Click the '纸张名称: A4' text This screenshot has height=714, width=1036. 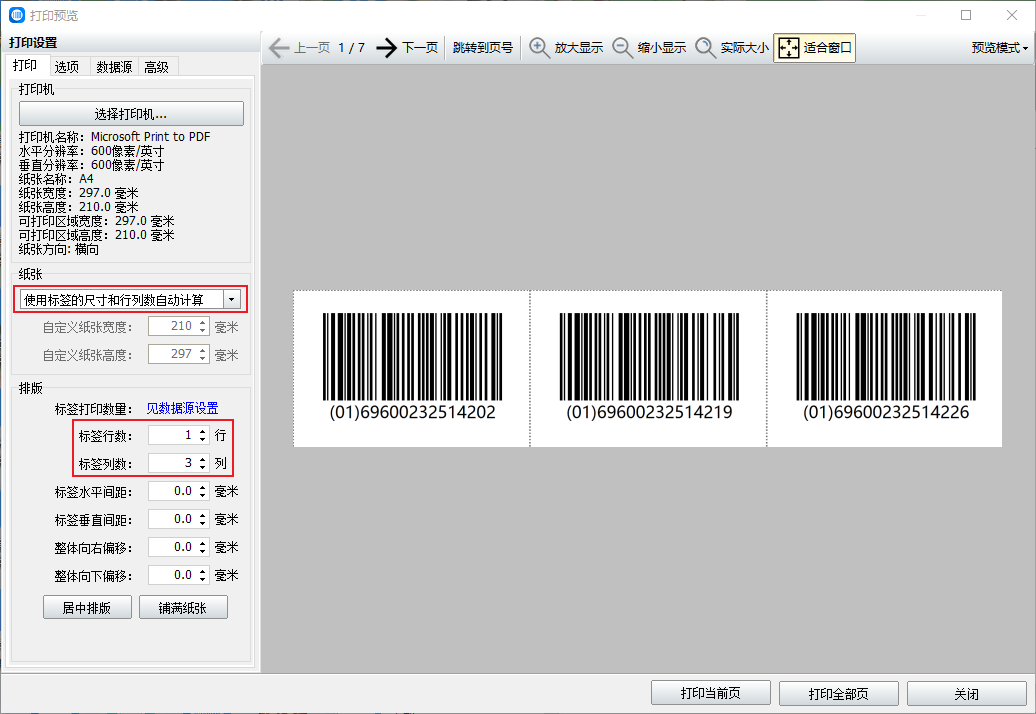56,179
